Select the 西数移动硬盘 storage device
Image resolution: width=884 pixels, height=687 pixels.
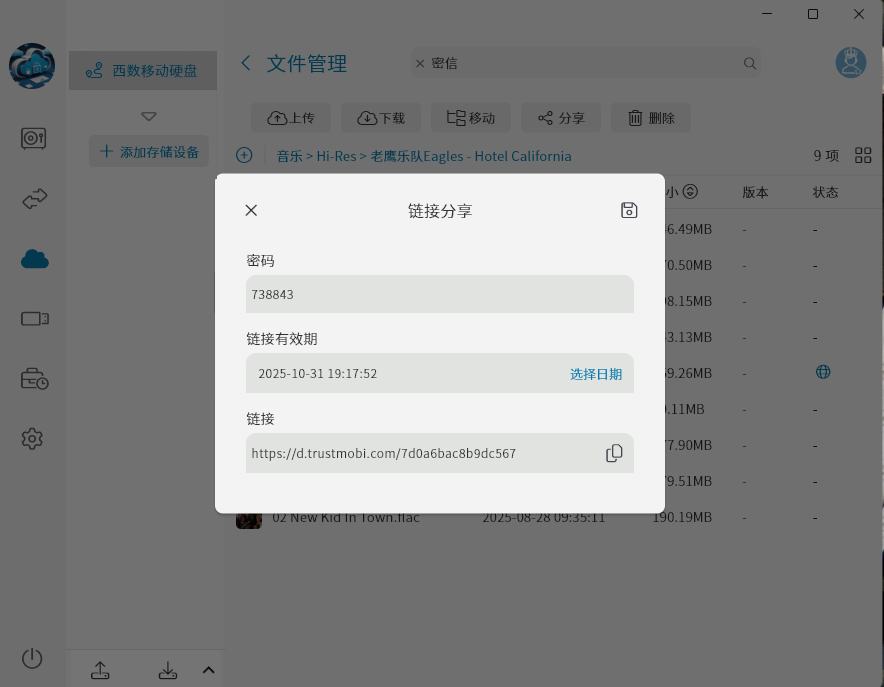(143, 71)
